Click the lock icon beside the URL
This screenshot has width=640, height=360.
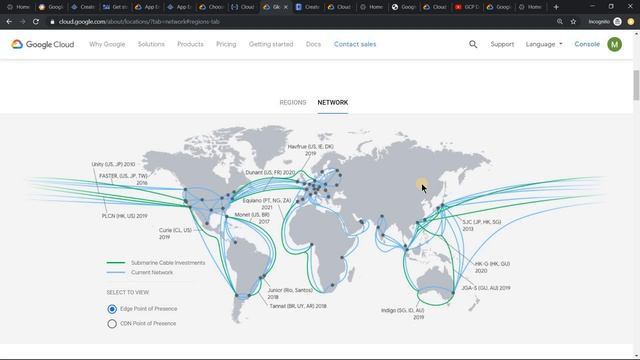(x=52, y=22)
